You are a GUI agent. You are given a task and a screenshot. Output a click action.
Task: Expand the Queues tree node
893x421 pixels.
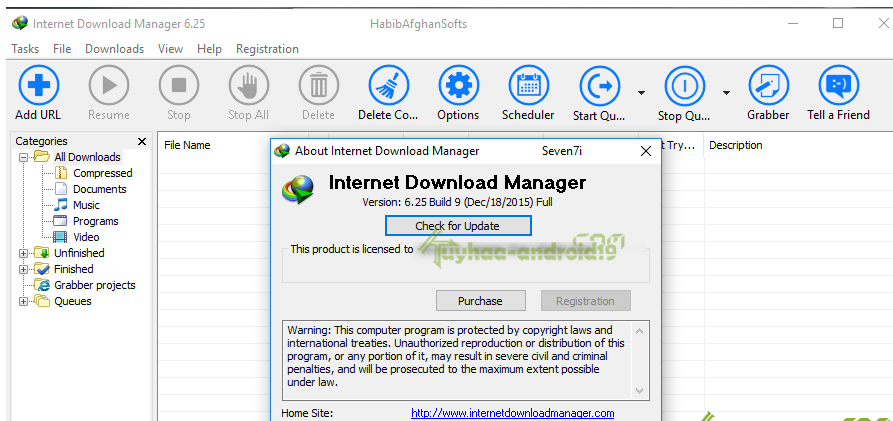[23, 301]
